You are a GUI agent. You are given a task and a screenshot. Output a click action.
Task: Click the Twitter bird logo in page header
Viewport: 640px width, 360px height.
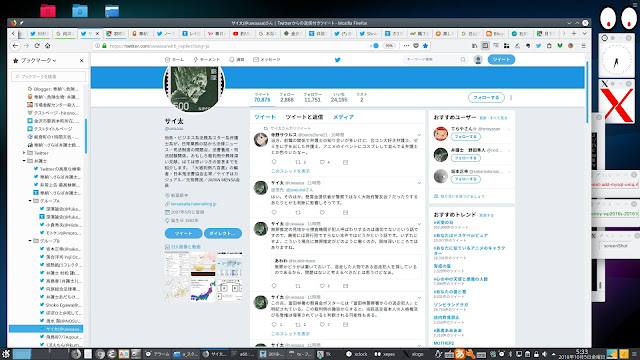pyautogui.click(x=338, y=60)
